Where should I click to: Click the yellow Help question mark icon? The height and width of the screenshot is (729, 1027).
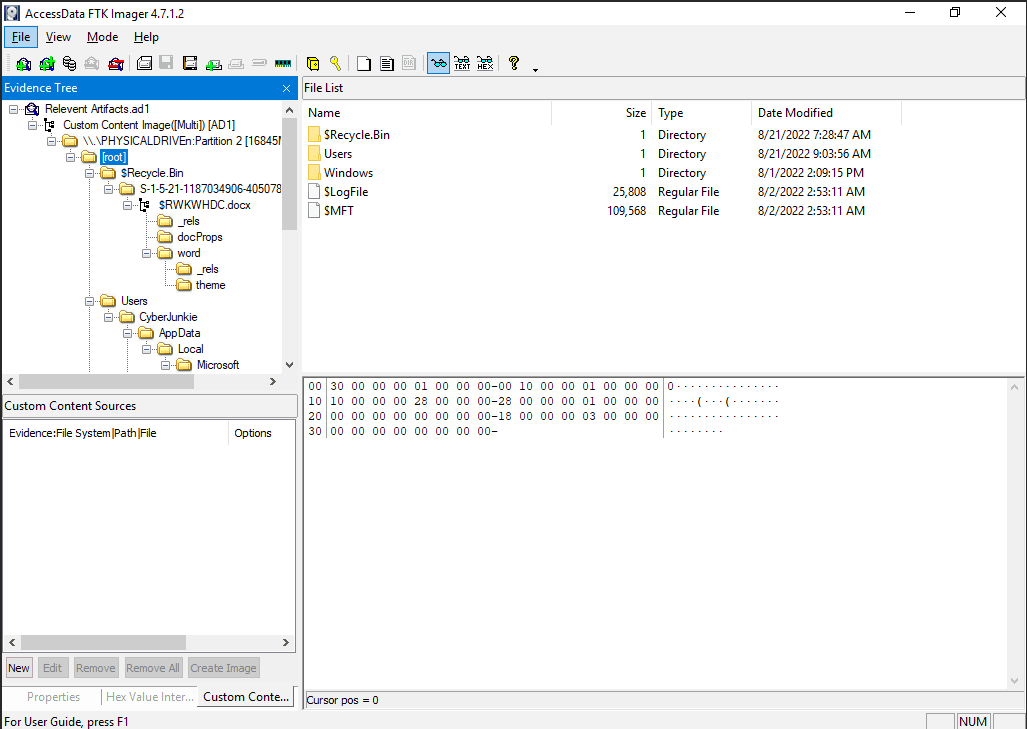click(x=514, y=64)
